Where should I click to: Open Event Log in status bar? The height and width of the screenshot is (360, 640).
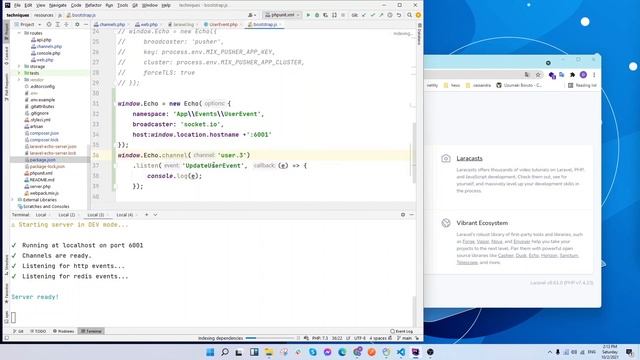401,331
